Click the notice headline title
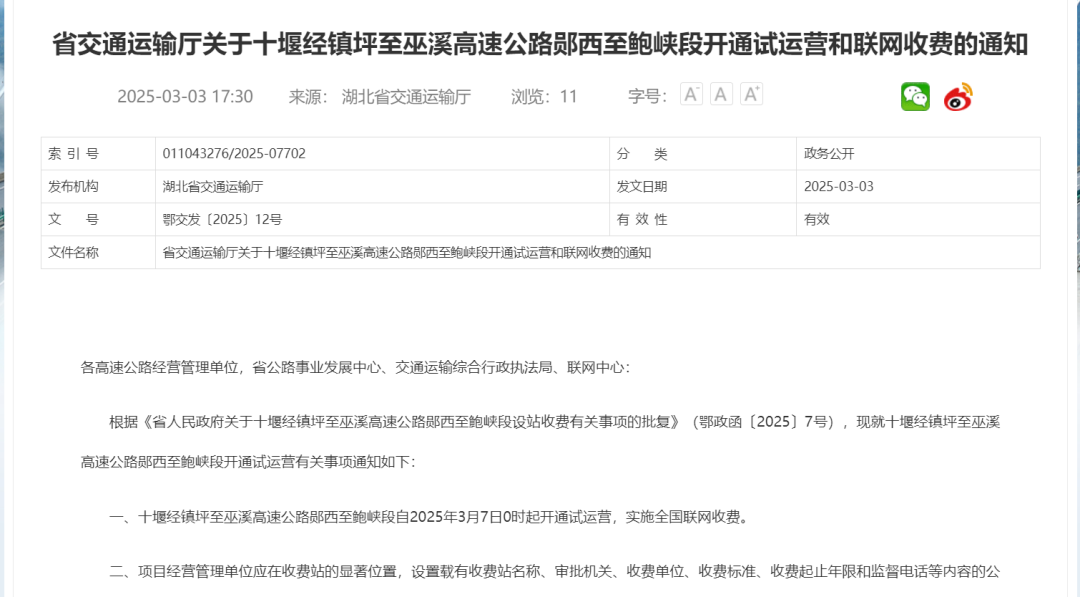1080x597 pixels. 540,45
